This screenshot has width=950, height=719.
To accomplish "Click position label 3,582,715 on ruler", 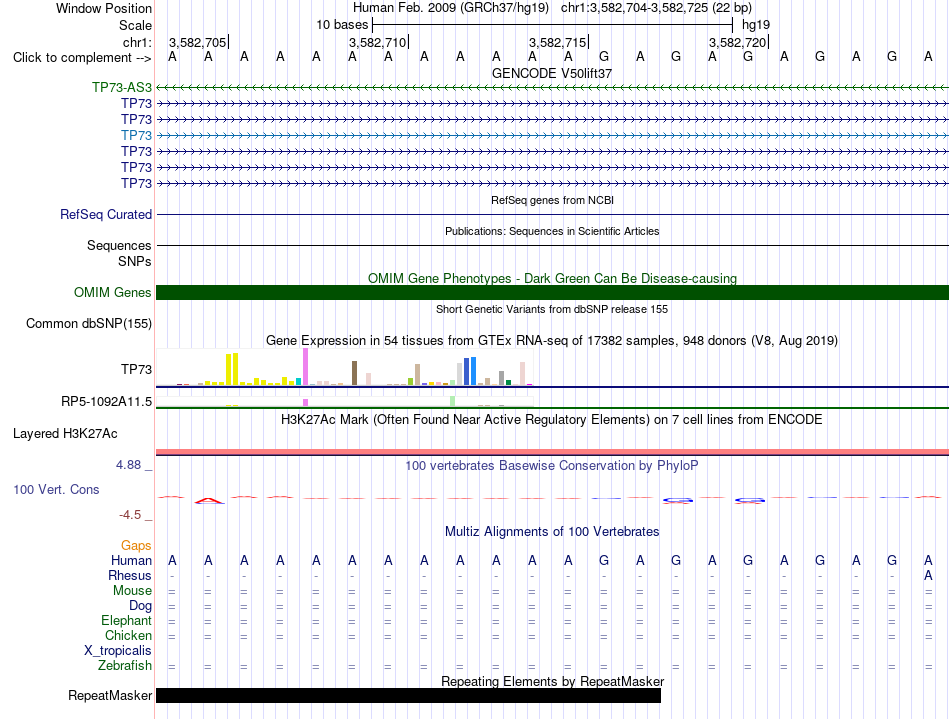I will (x=557, y=42).
